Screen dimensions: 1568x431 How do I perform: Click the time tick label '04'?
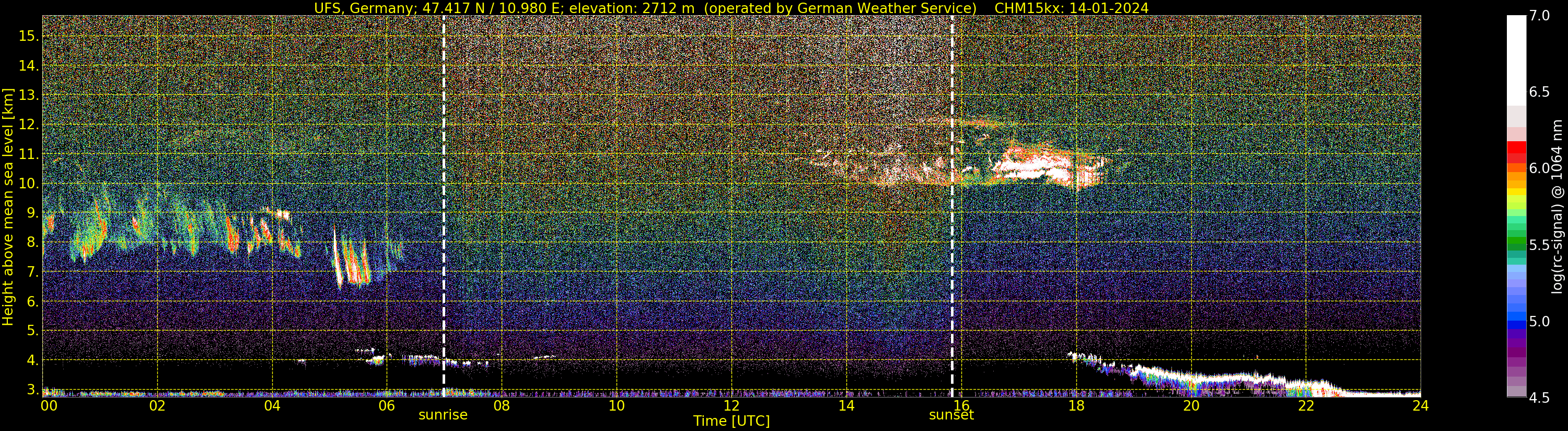click(x=272, y=405)
